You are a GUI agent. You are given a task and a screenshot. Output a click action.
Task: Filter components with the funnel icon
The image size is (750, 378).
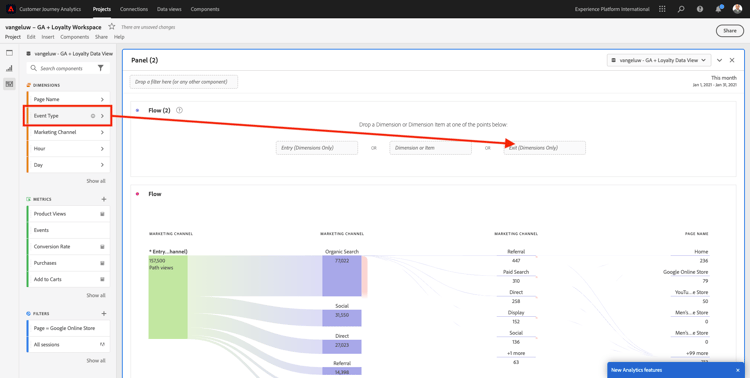point(100,68)
